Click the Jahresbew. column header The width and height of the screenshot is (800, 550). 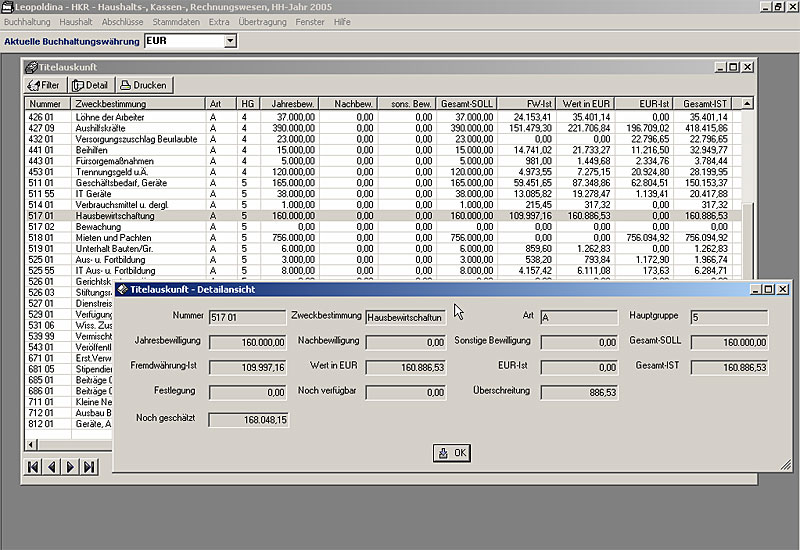[x=290, y=104]
